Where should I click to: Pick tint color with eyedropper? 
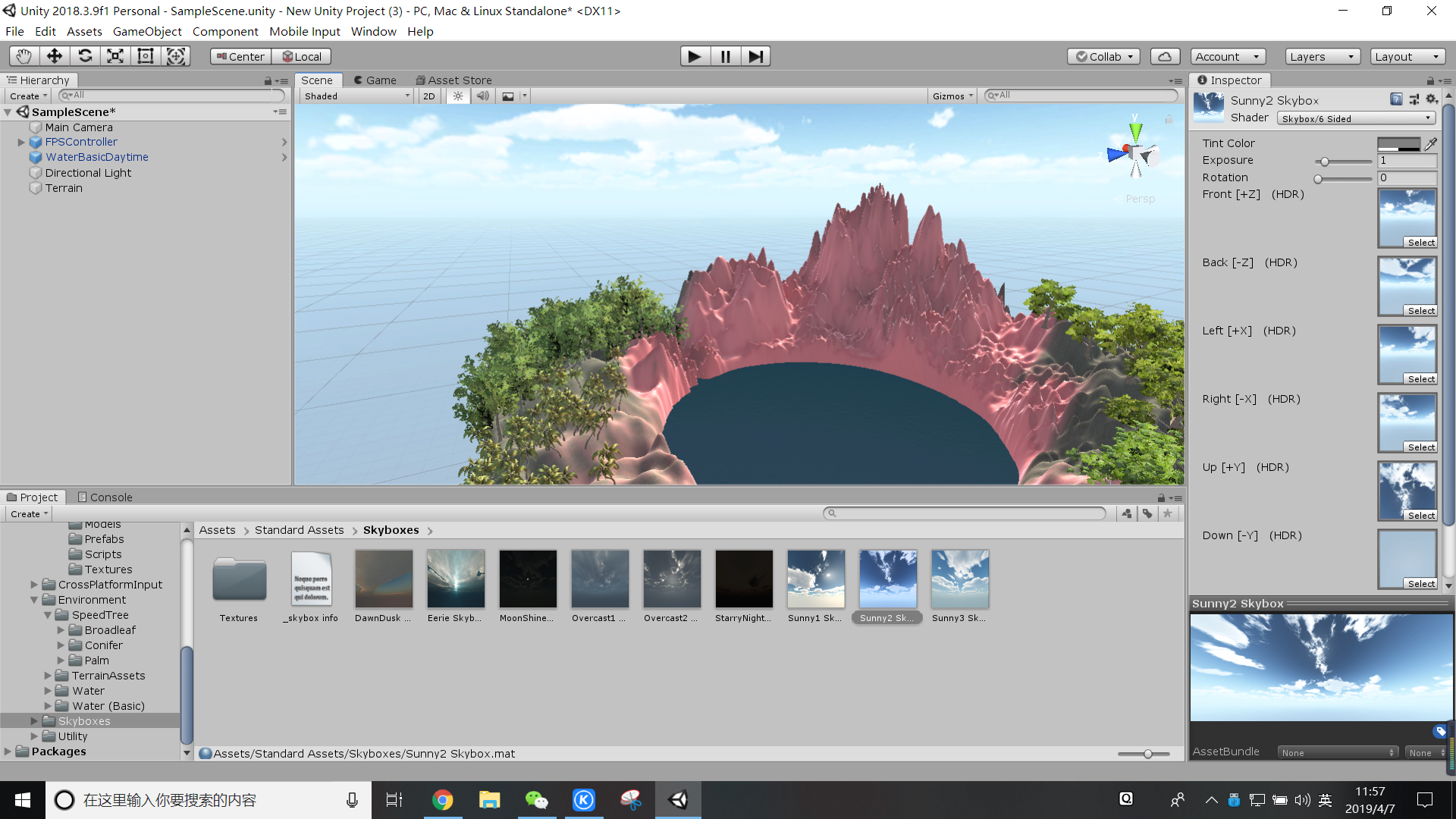(1431, 143)
